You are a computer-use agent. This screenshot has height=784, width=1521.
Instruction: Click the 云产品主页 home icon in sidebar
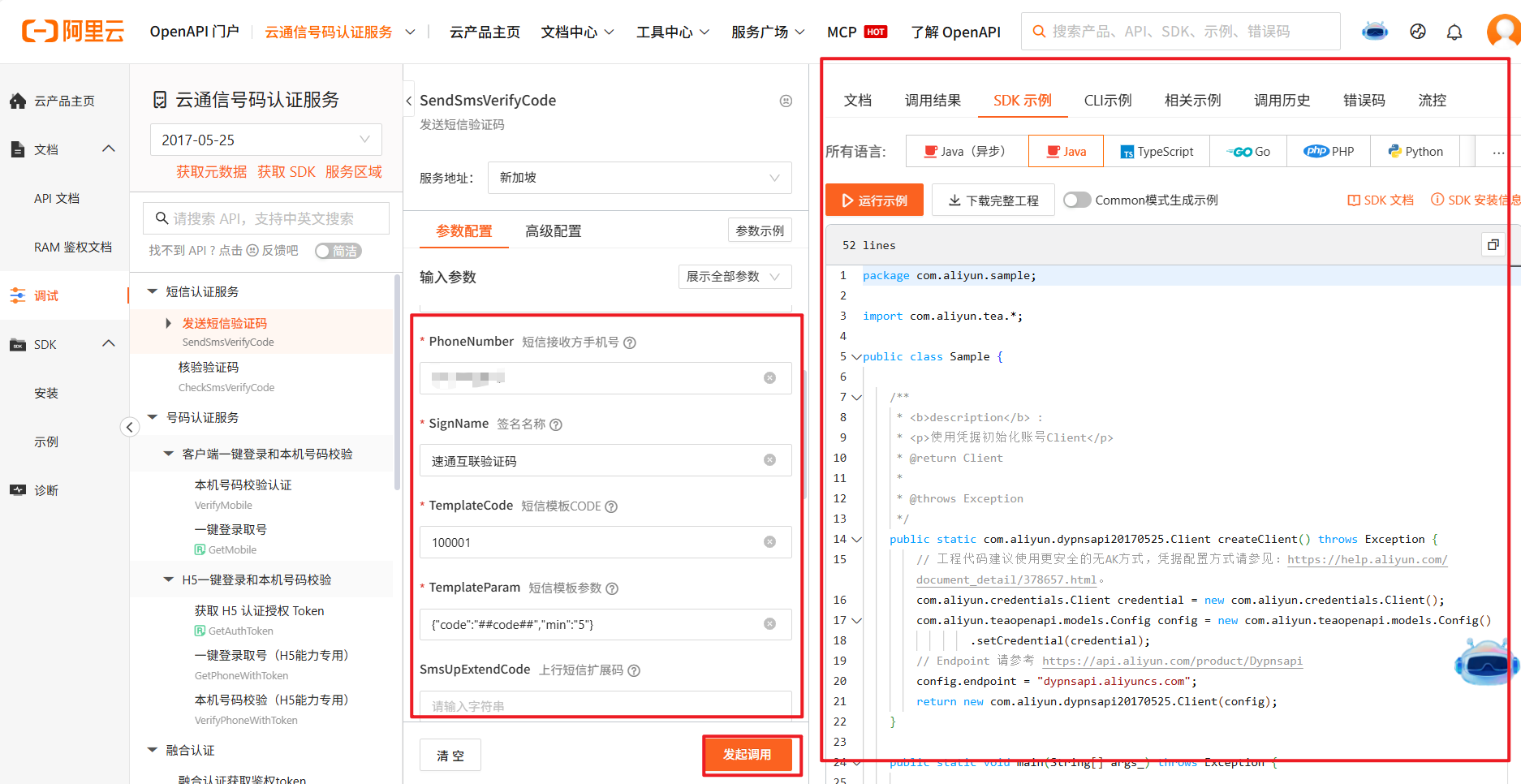(x=18, y=101)
